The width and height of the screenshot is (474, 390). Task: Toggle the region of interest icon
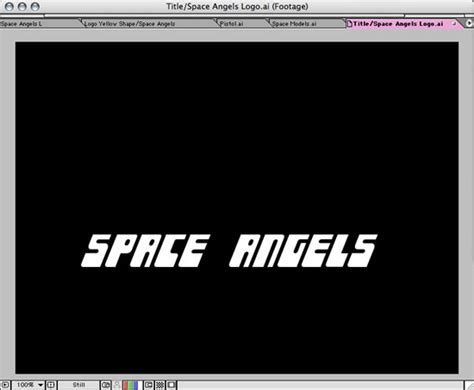(x=149, y=385)
